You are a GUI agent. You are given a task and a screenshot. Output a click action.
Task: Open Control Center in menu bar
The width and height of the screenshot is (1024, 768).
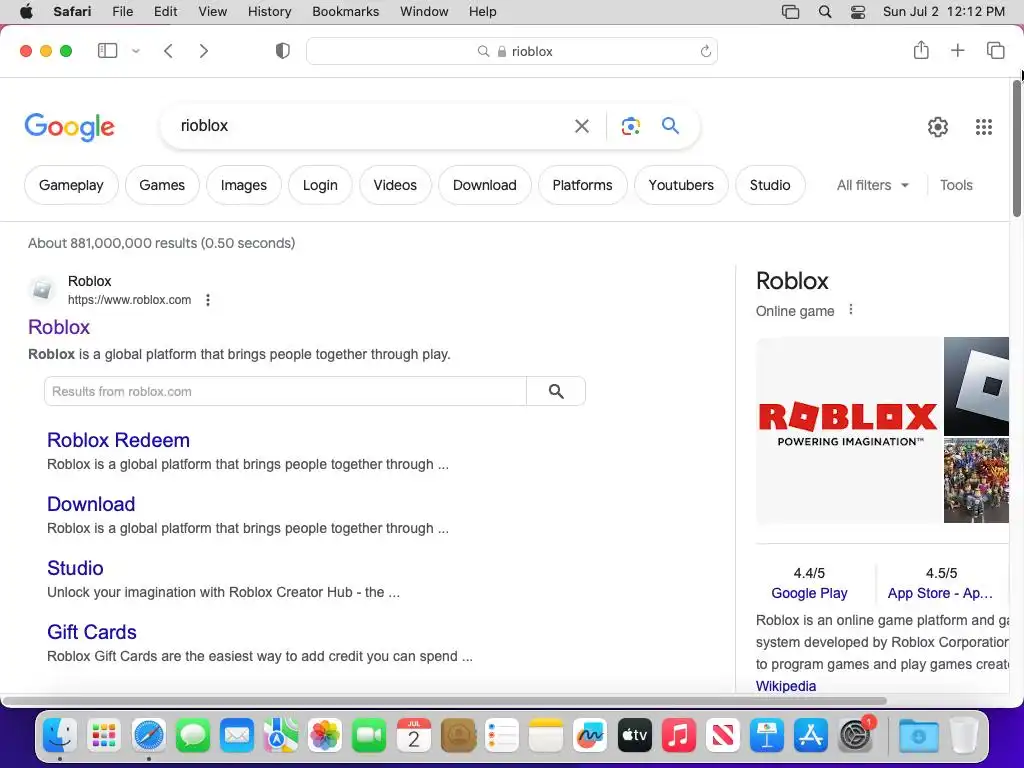(857, 12)
